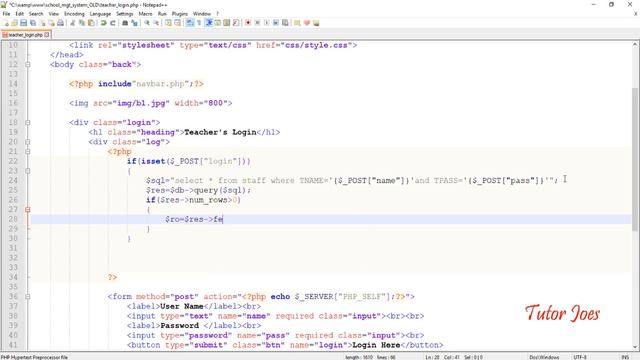Click the vertical scrollbar thumb
Screen dimensions: 640x360
coord(636,159)
